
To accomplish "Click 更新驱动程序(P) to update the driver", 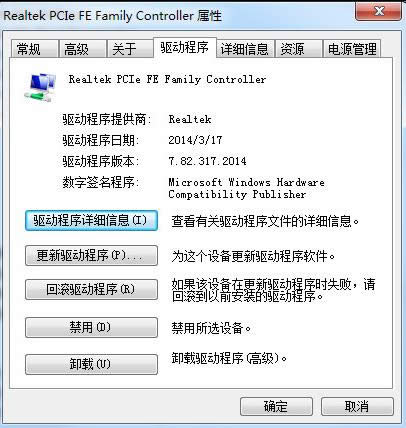I will pos(91,256).
